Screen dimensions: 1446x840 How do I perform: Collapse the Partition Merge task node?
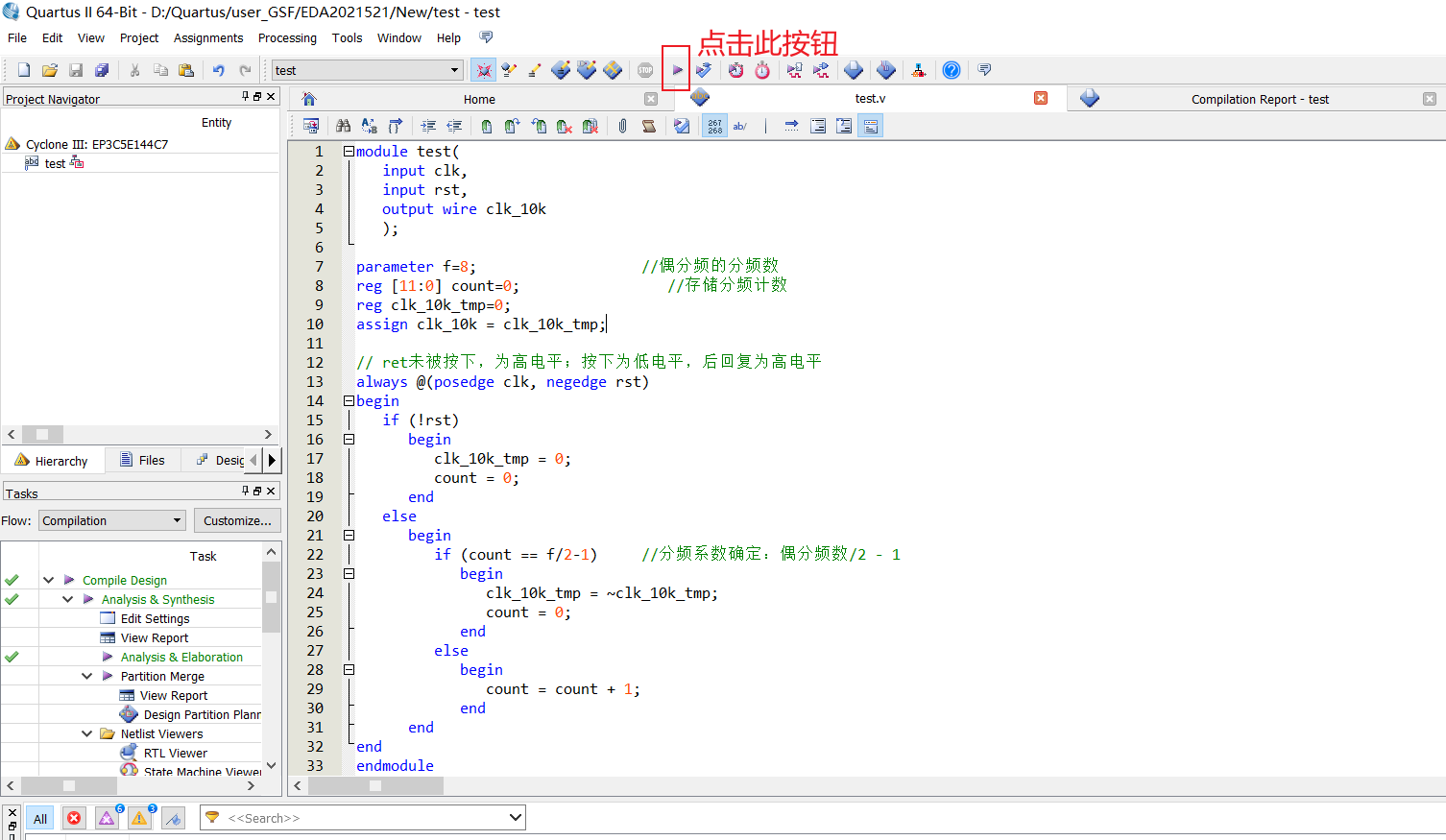click(86, 676)
